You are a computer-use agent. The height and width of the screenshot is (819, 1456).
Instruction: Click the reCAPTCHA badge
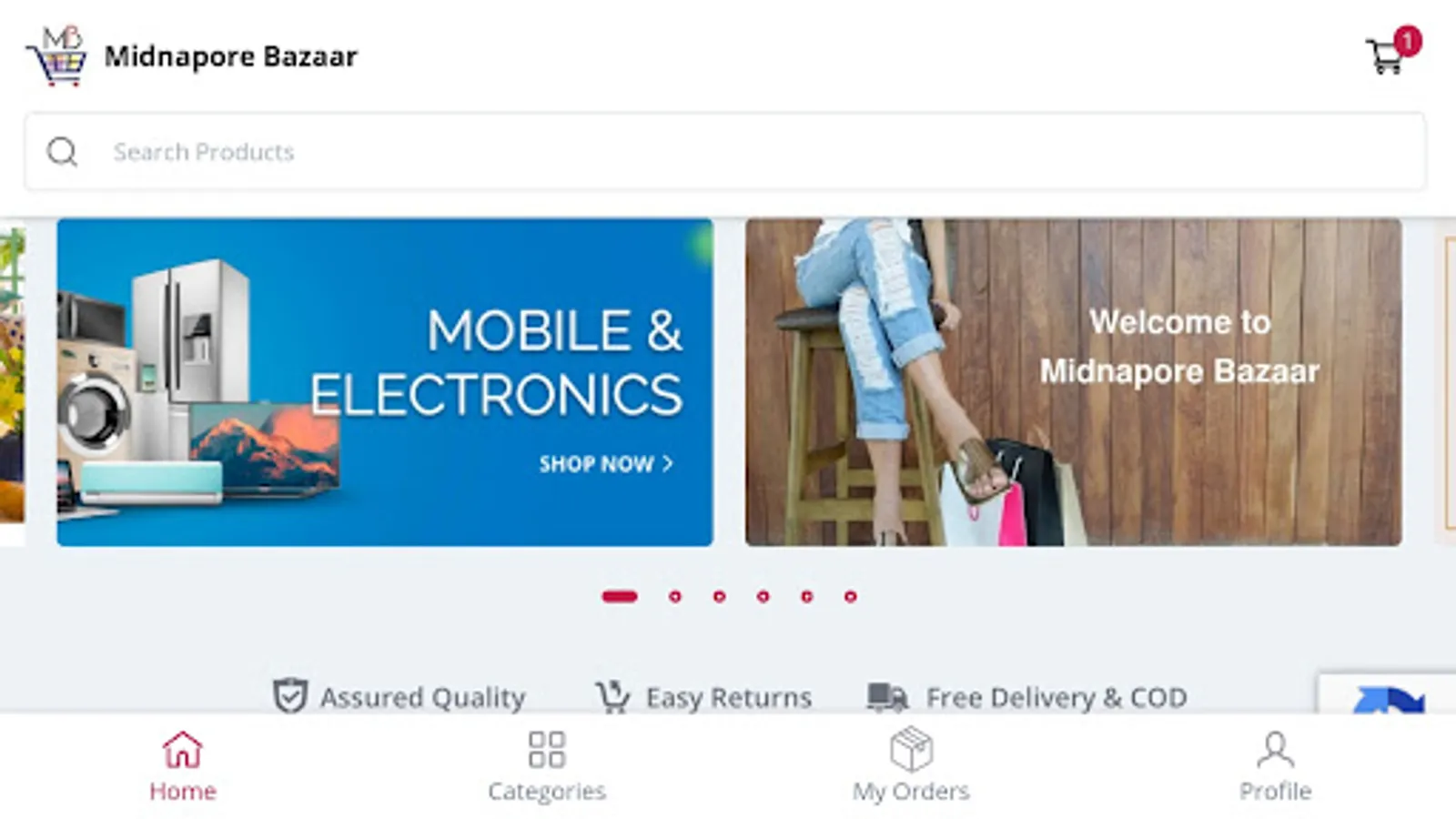pos(1387,693)
